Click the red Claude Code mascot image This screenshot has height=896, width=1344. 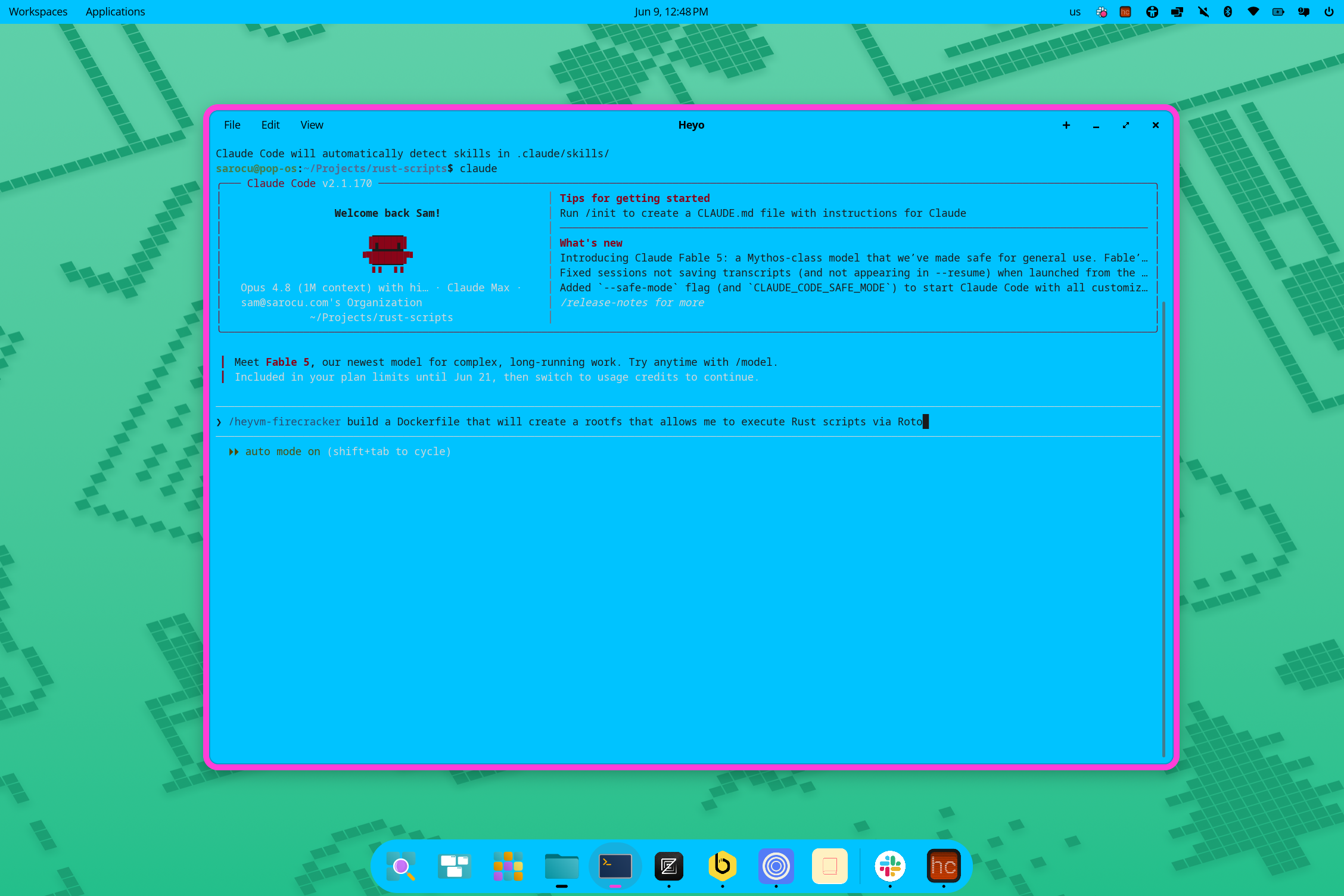click(388, 254)
